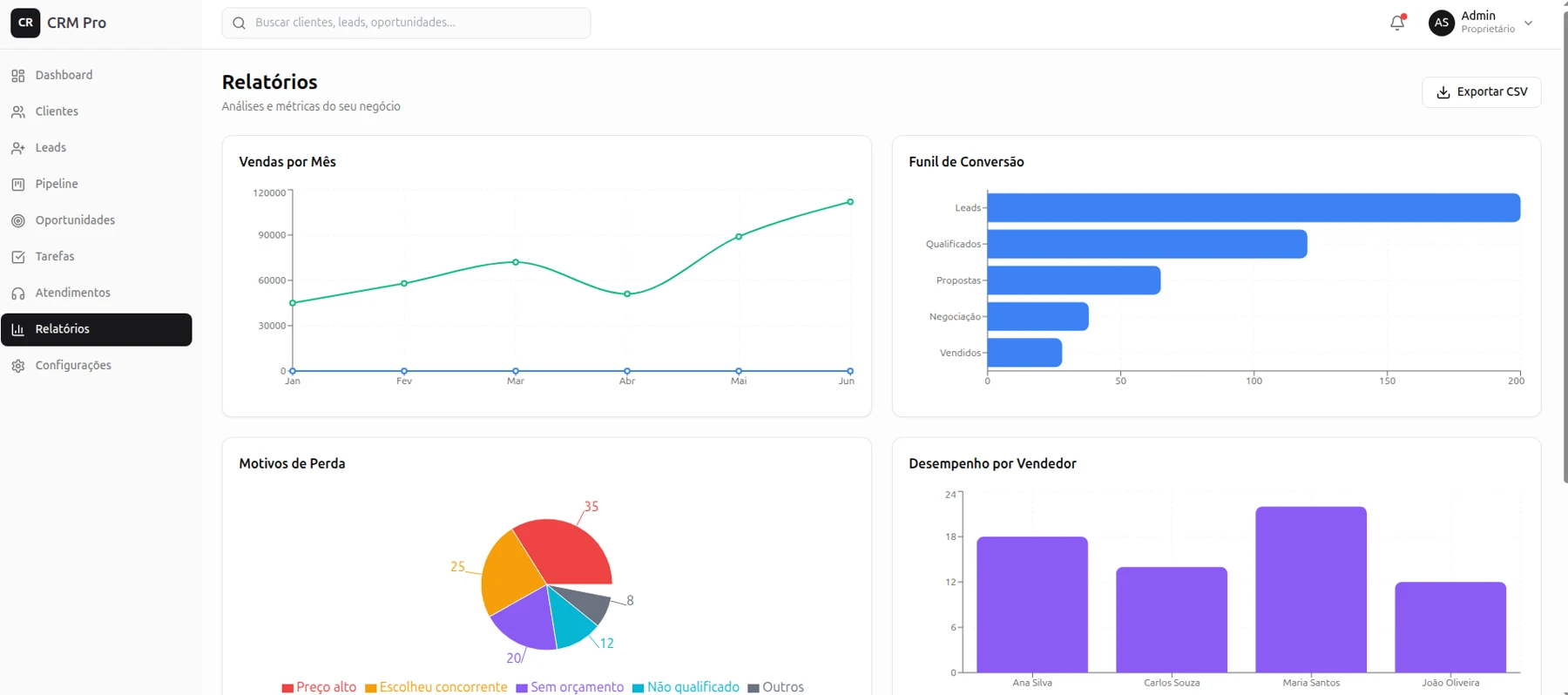Click the Clientes people icon

(x=18, y=112)
